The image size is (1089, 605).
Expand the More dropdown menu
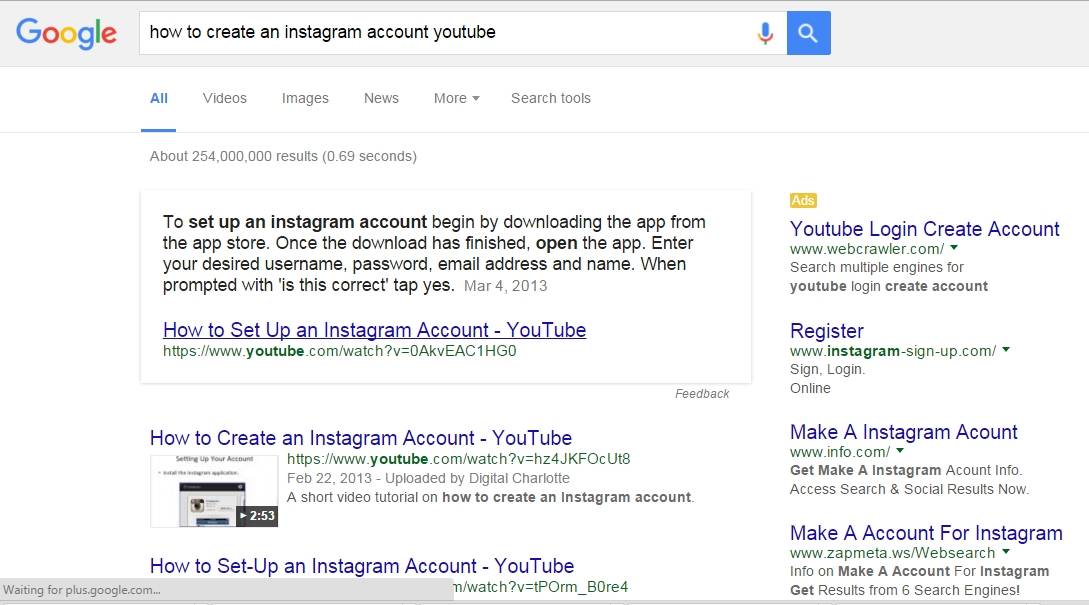pos(456,98)
